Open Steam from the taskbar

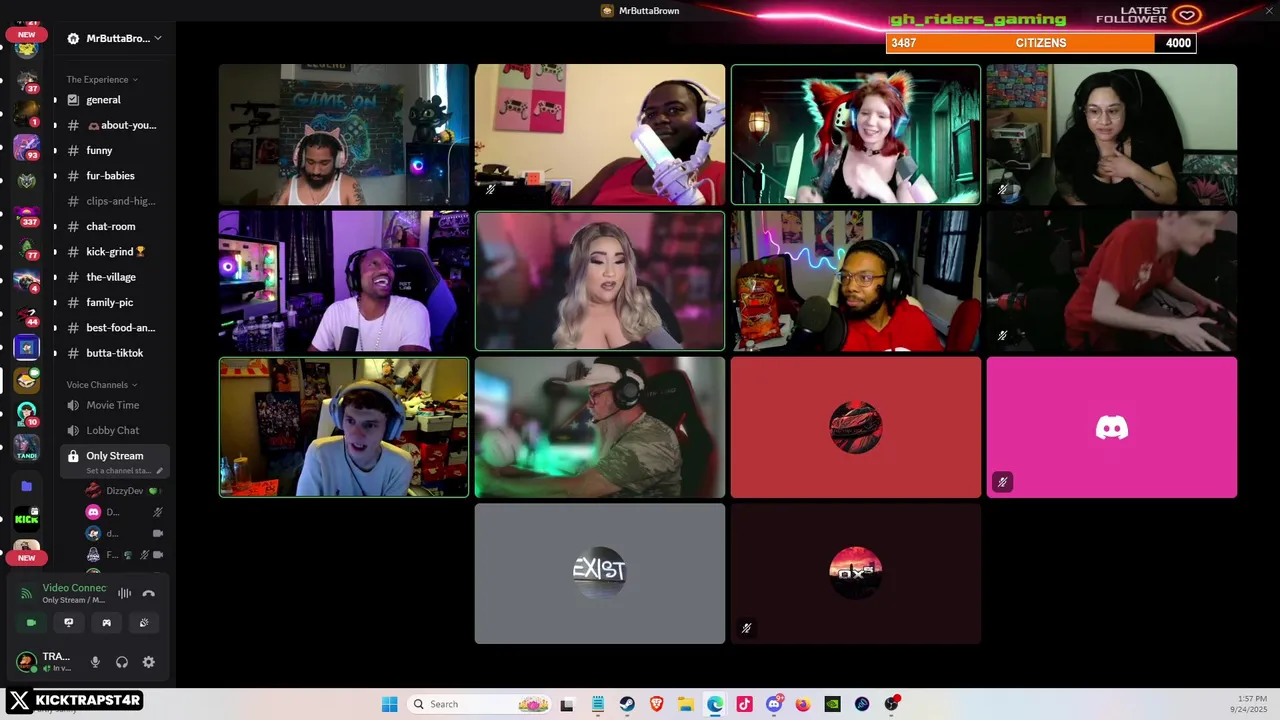(627, 704)
